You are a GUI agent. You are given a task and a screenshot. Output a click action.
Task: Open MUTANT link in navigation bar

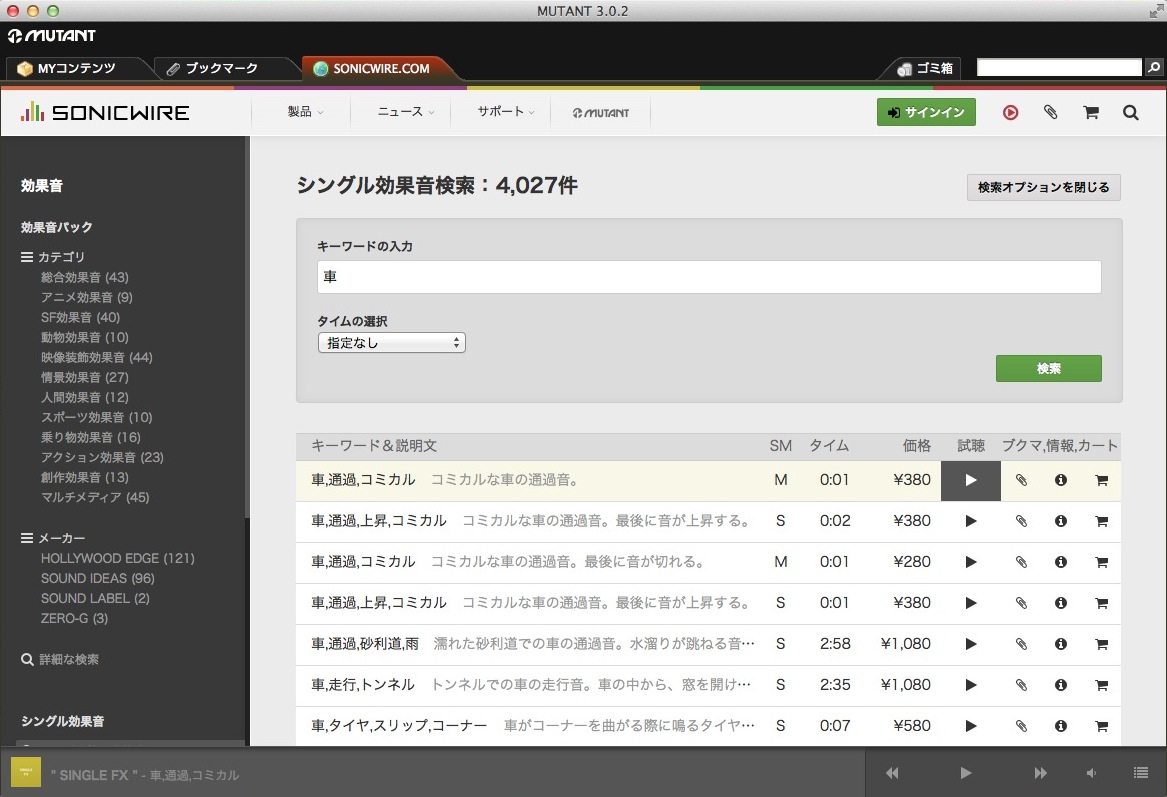pyautogui.click(x=601, y=112)
